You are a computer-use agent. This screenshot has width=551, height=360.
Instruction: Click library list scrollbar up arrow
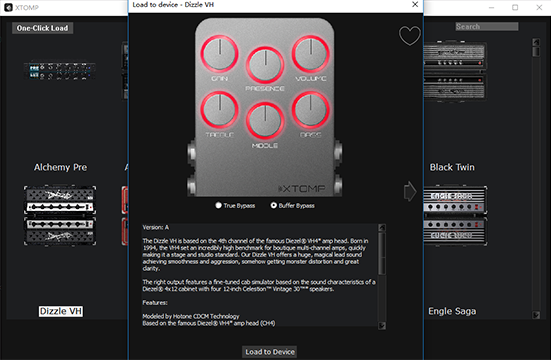click(x=536, y=42)
